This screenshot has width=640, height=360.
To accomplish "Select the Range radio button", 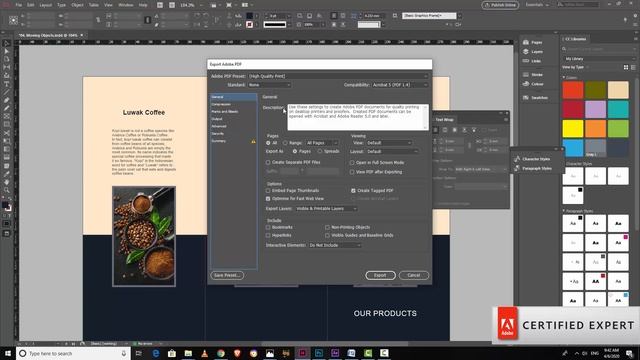I will point(285,143).
